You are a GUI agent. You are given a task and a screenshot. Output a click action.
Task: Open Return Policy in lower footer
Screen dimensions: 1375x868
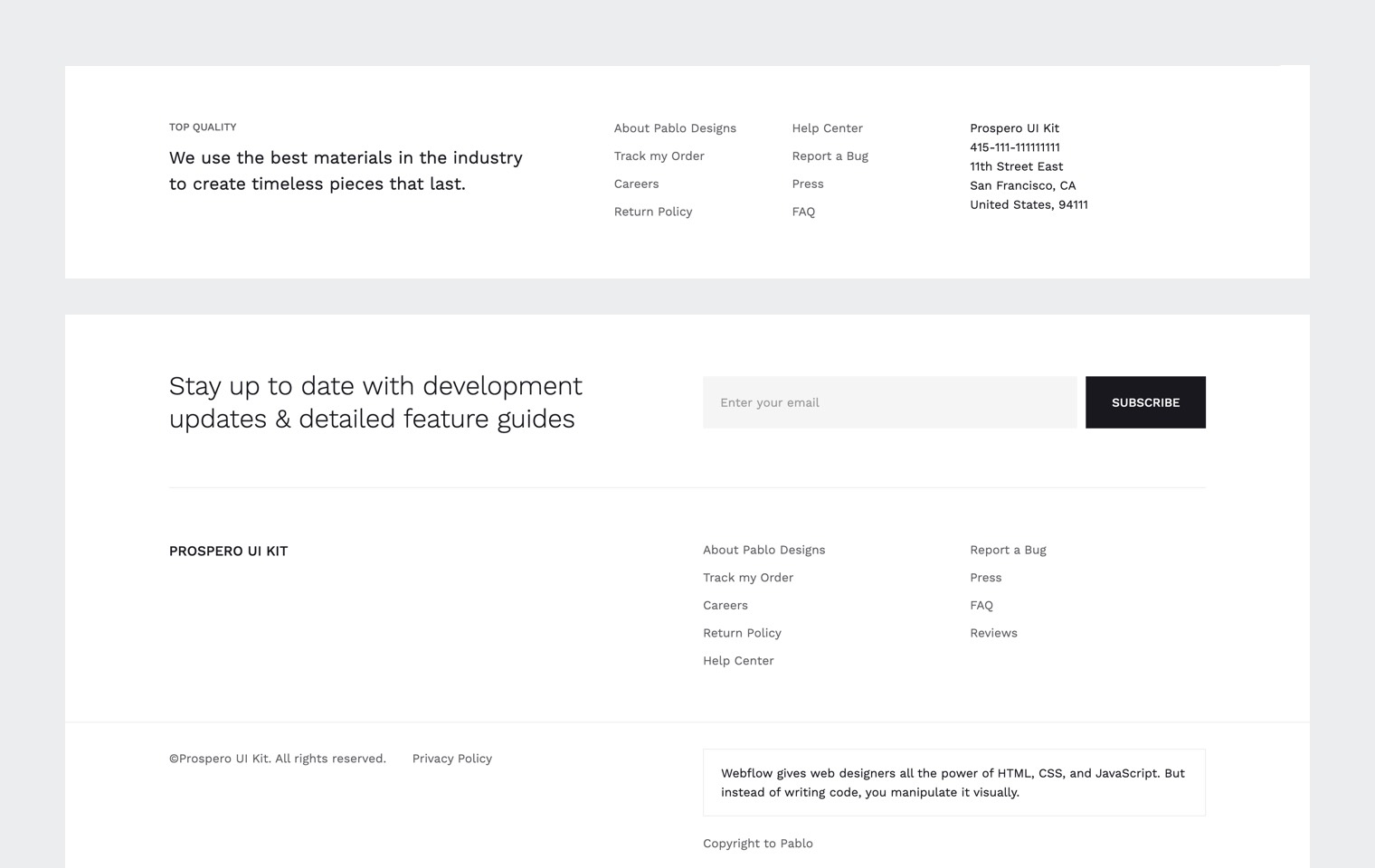742,633
